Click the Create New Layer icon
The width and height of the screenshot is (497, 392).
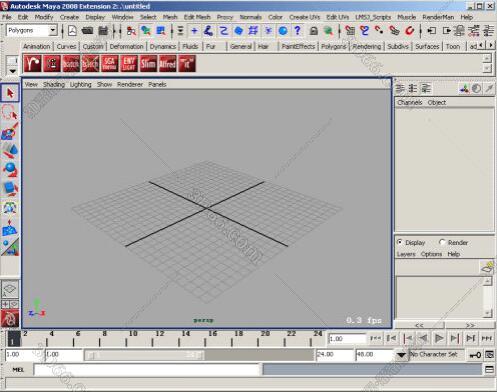click(x=487, y=267)
